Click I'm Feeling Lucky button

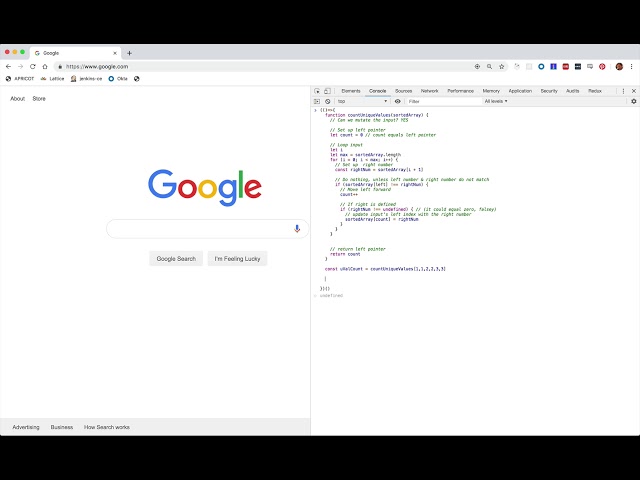coord(237,259)
